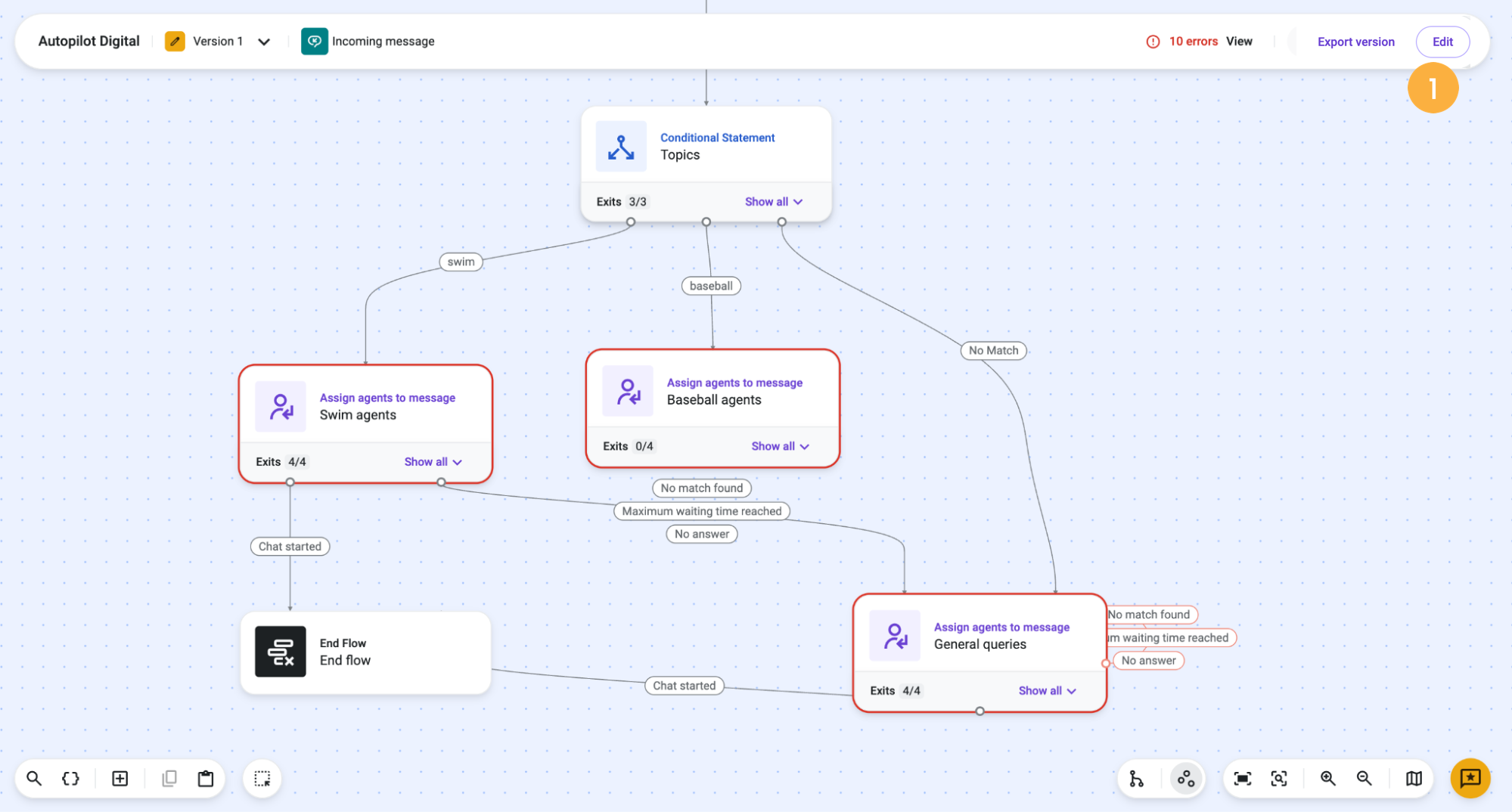Click Chat started label beside End flow

point(684,685)
